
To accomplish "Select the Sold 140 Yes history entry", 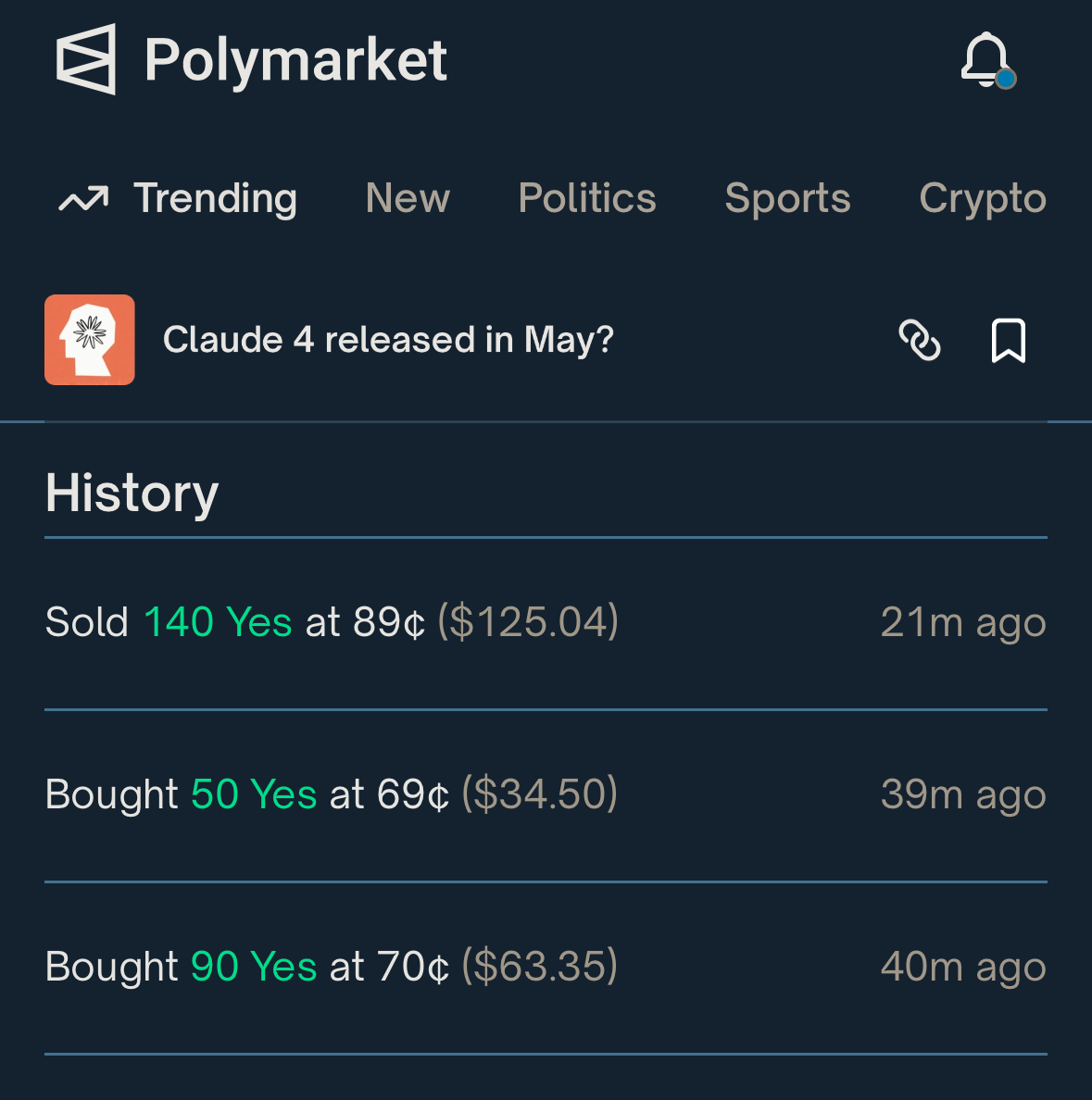I will (x=546, y=623).
